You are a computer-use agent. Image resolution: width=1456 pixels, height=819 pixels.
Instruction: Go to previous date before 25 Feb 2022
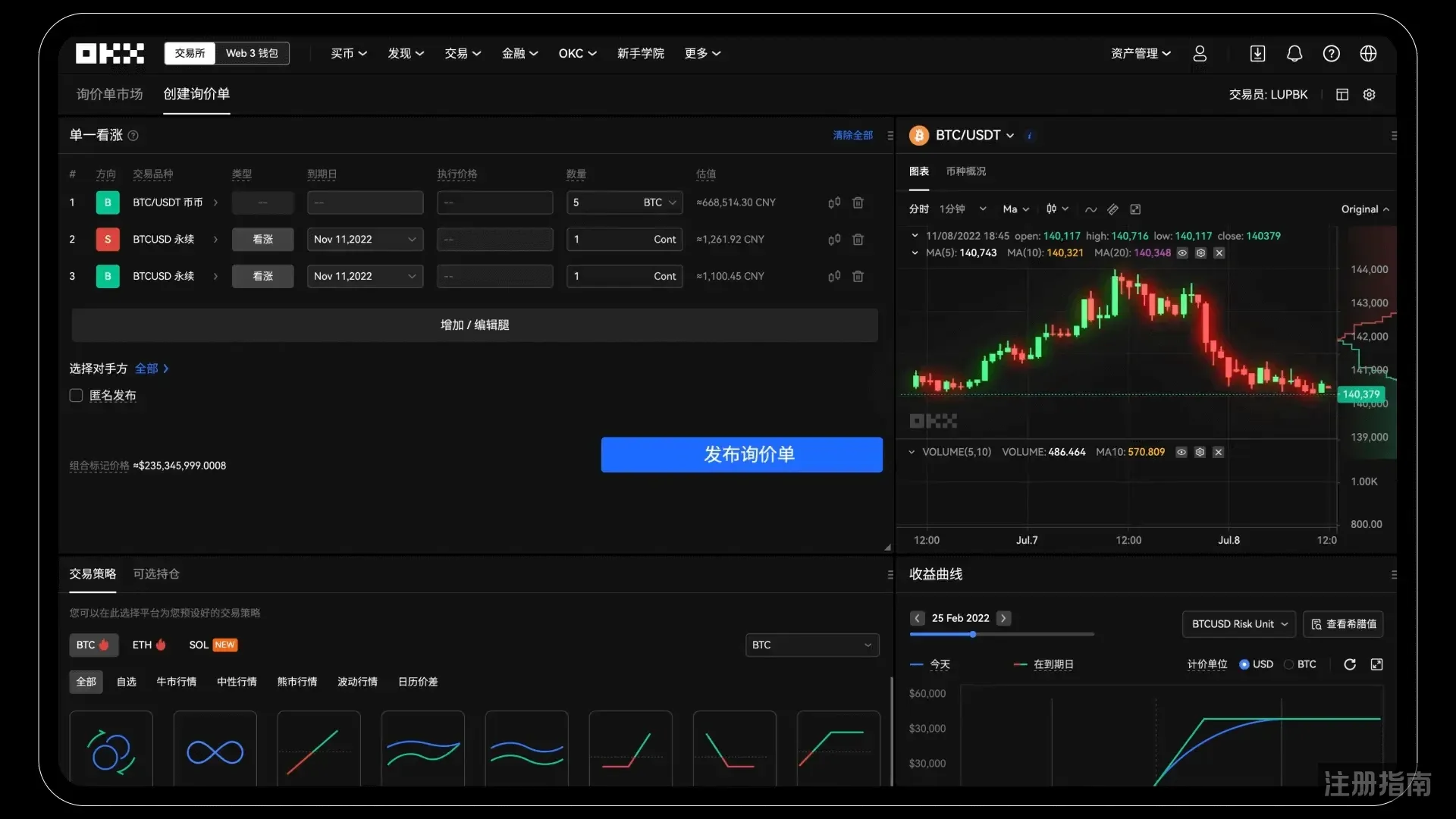[918, 618]
